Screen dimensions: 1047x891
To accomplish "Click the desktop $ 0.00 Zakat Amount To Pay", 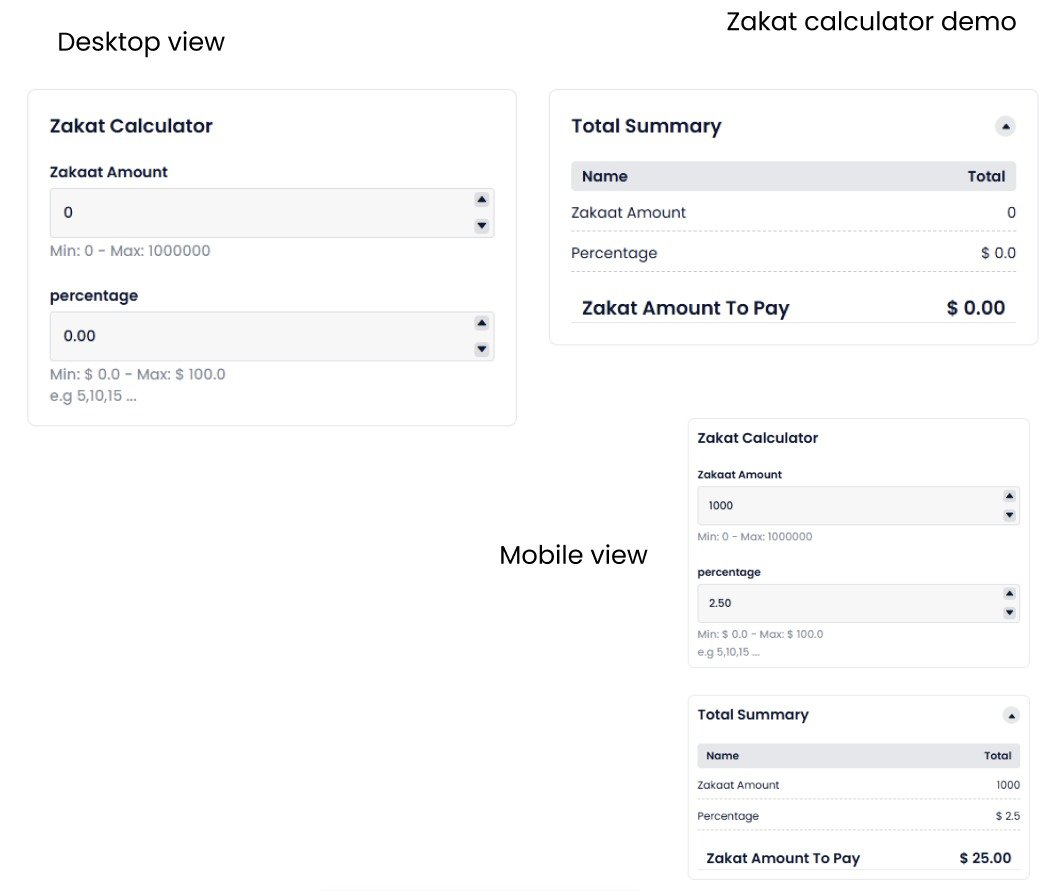I will (x=975, y=308).
